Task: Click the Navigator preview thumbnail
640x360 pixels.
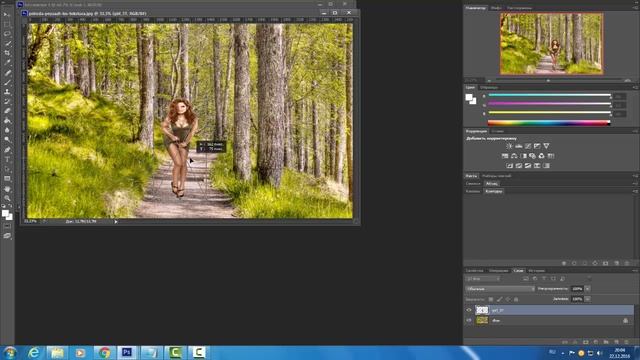Action: [551, 44]
